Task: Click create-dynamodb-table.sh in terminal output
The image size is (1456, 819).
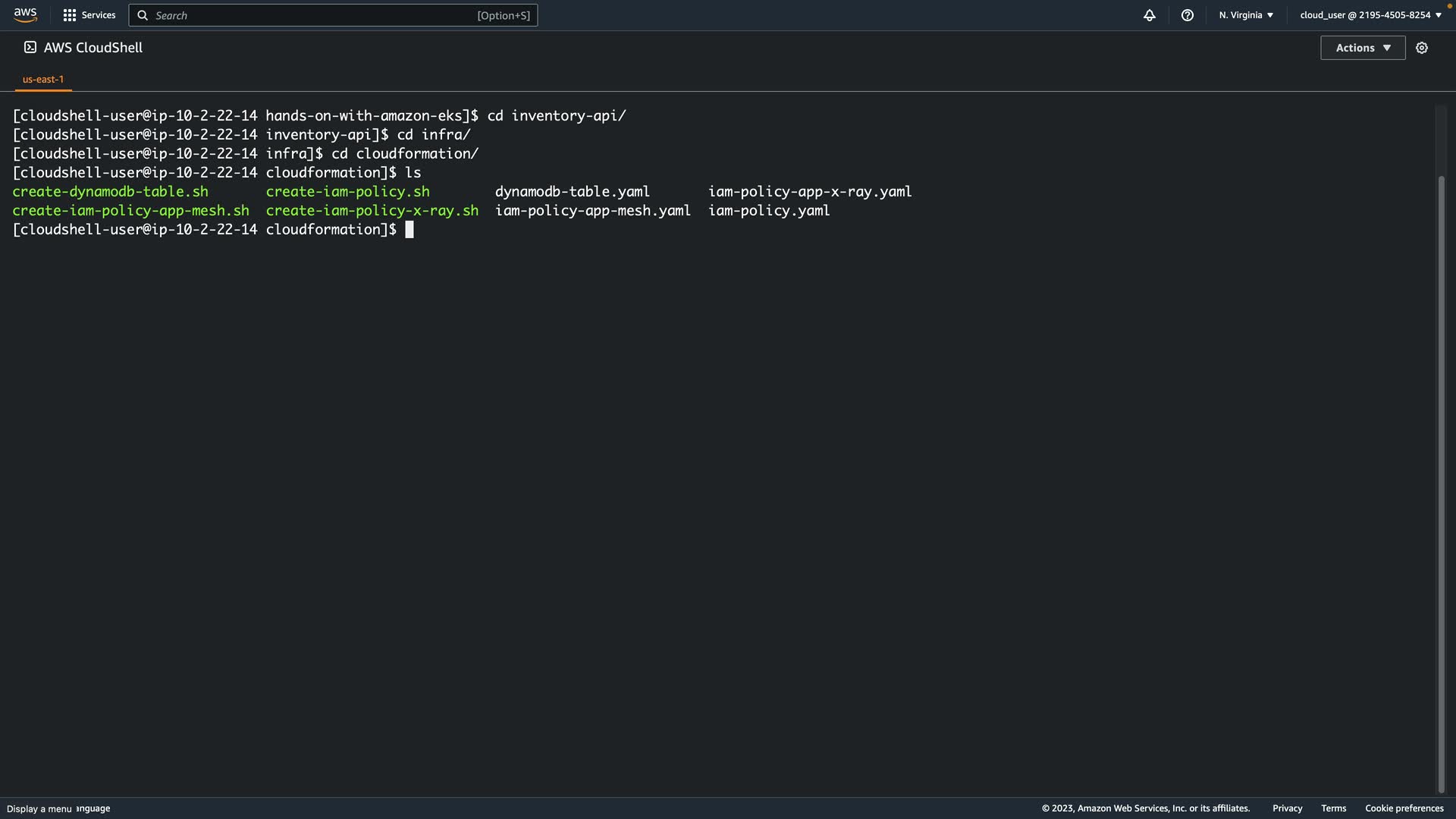Action: pyautogui.click(x=110, y=192)
